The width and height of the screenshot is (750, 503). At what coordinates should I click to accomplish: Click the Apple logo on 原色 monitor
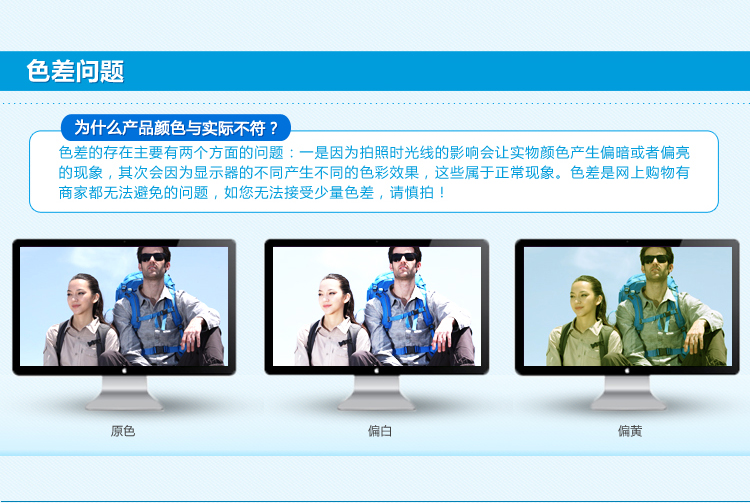124,371
